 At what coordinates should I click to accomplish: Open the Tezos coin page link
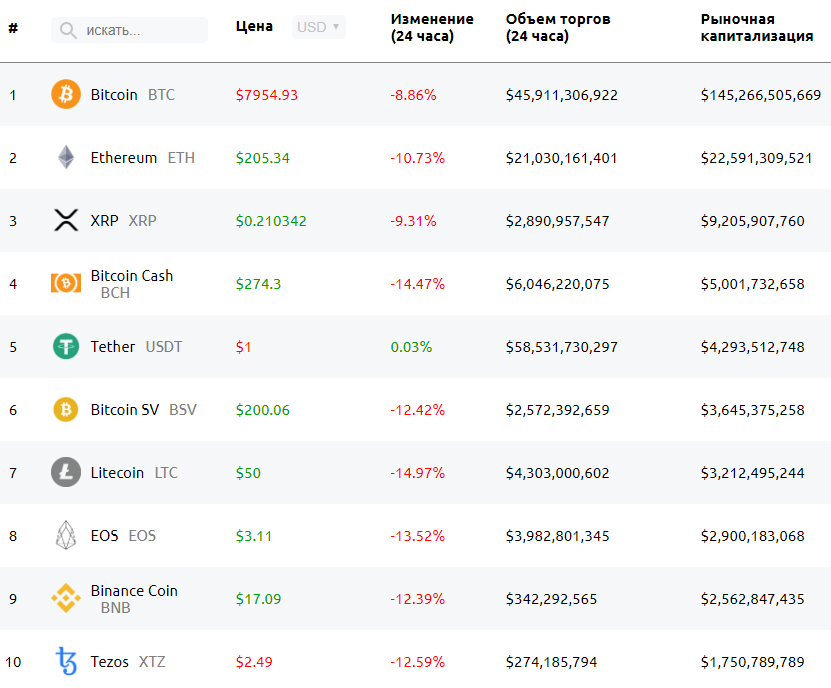[x=109, y=661]
